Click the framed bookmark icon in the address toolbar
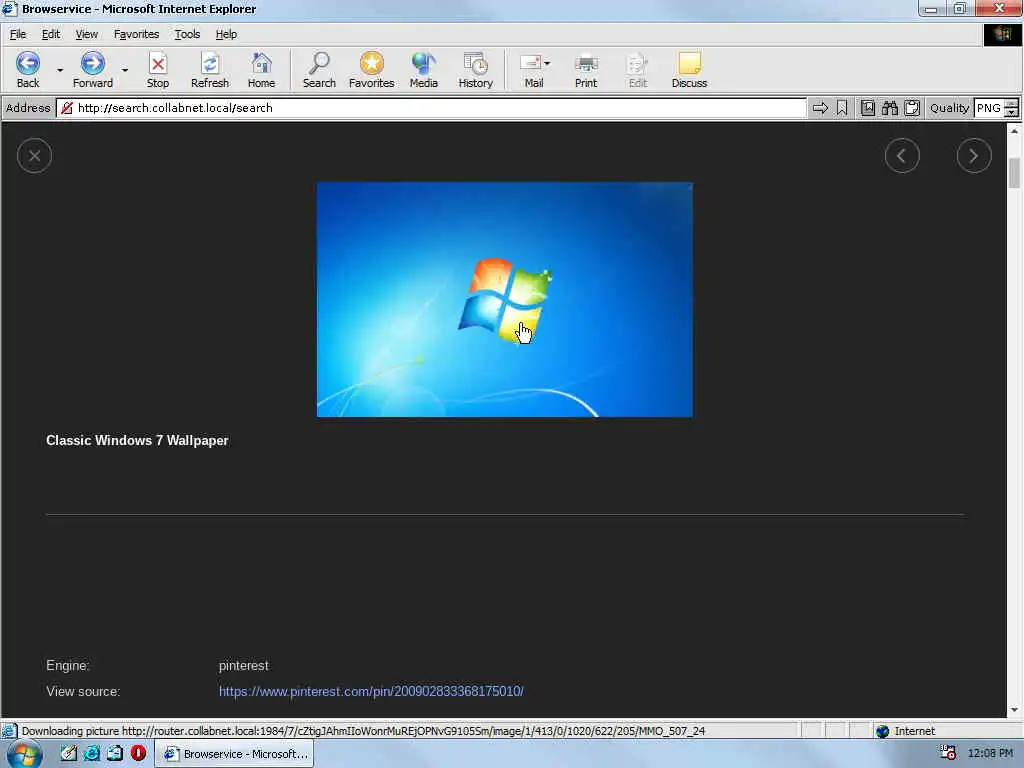Viewport: 1024px width, 768px height. (868, 108)
